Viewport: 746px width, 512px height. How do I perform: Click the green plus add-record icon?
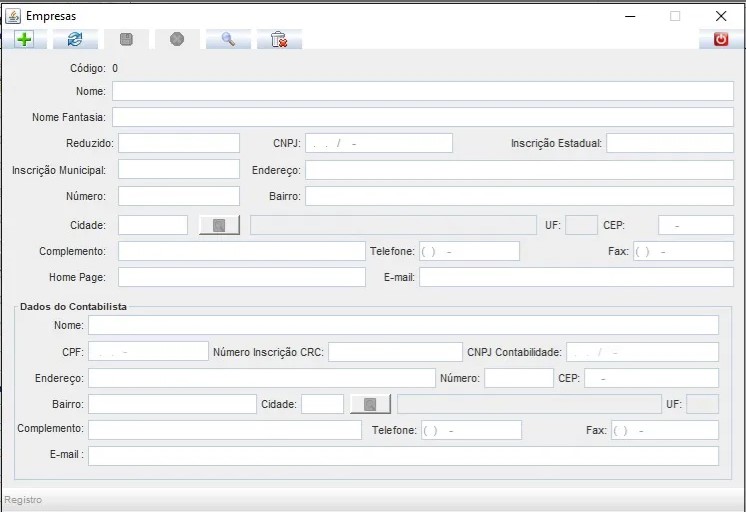(x=24, y=39)
